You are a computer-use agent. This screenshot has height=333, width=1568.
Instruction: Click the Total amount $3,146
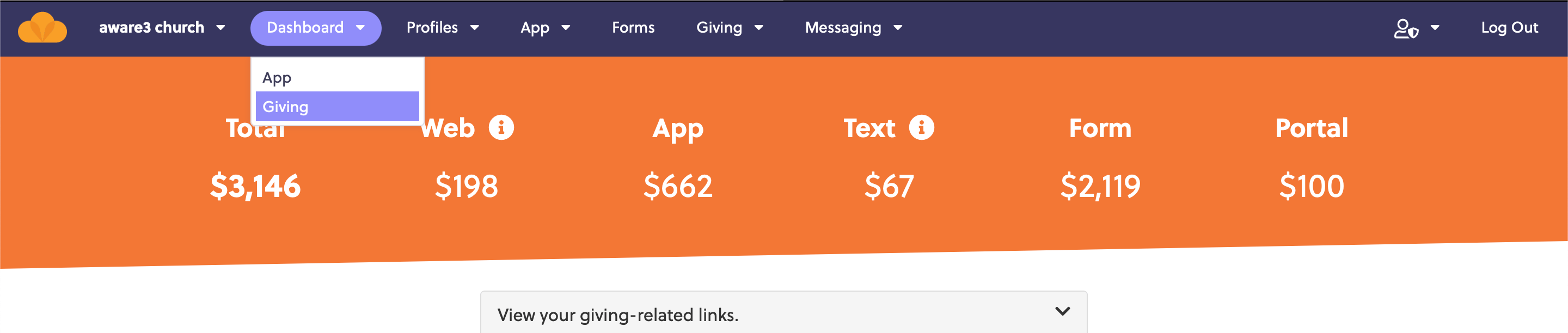255,187
